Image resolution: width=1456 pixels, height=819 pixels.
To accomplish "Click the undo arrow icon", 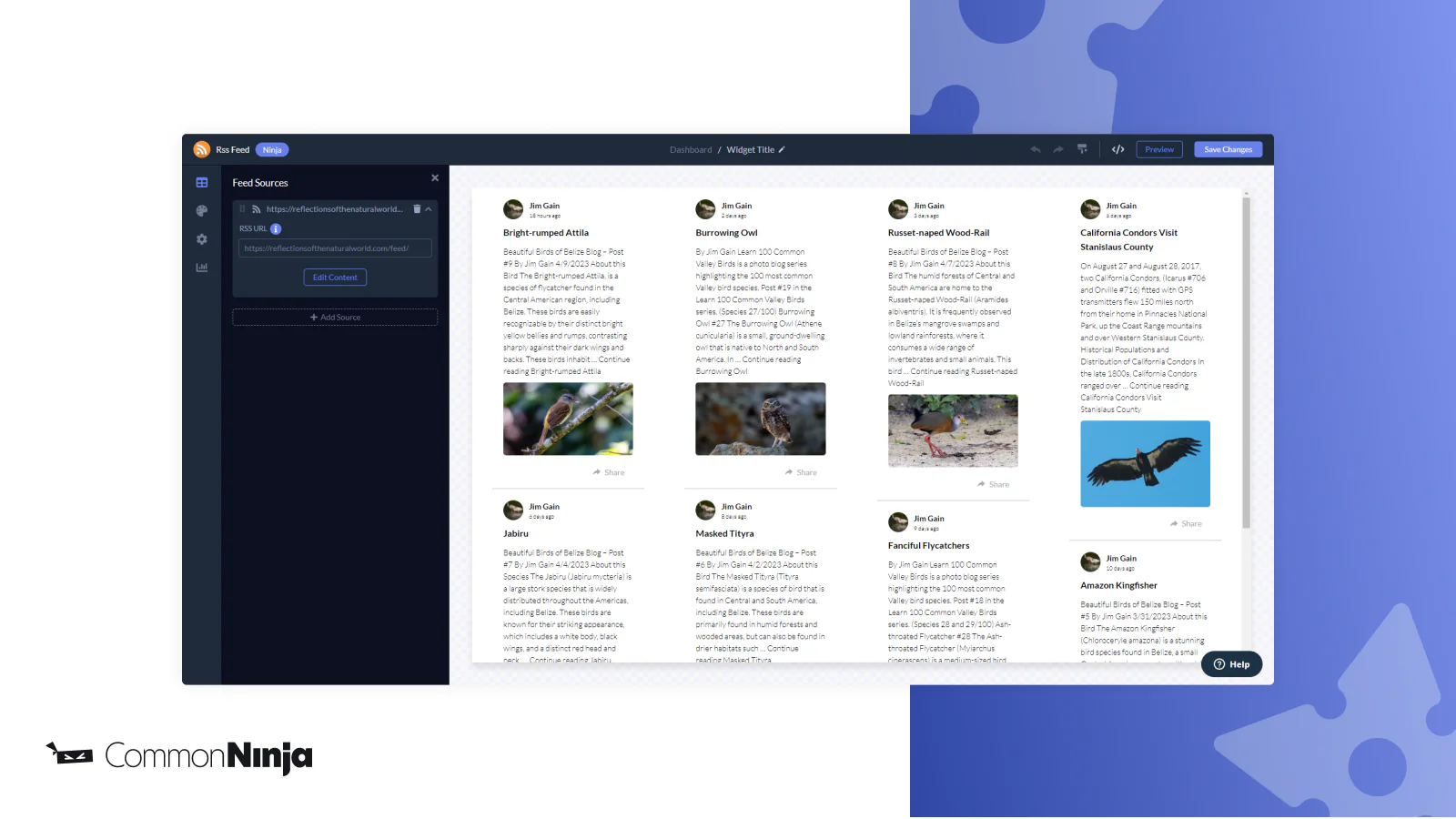I will tap(1036, 149).
